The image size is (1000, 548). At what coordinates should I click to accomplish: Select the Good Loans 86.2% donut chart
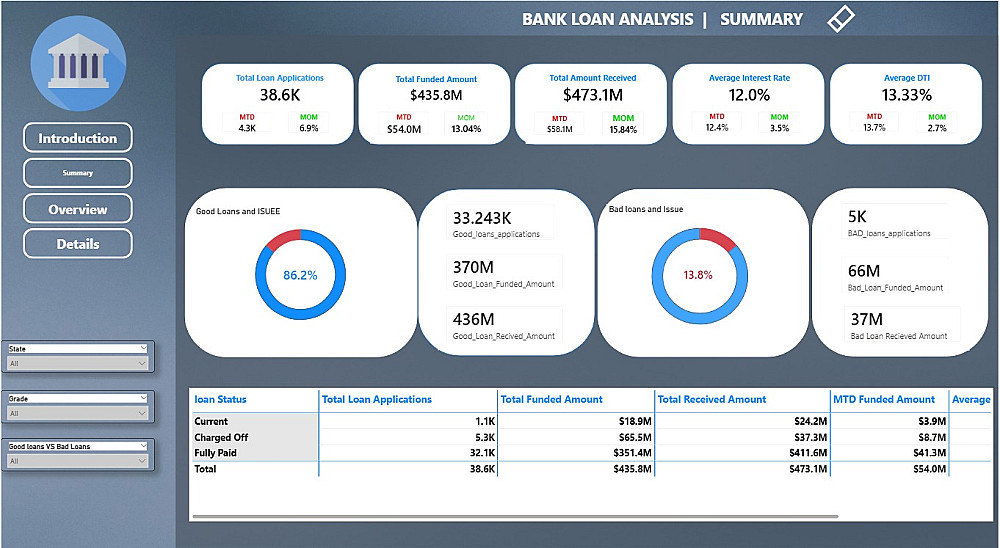tap(300, 275)
